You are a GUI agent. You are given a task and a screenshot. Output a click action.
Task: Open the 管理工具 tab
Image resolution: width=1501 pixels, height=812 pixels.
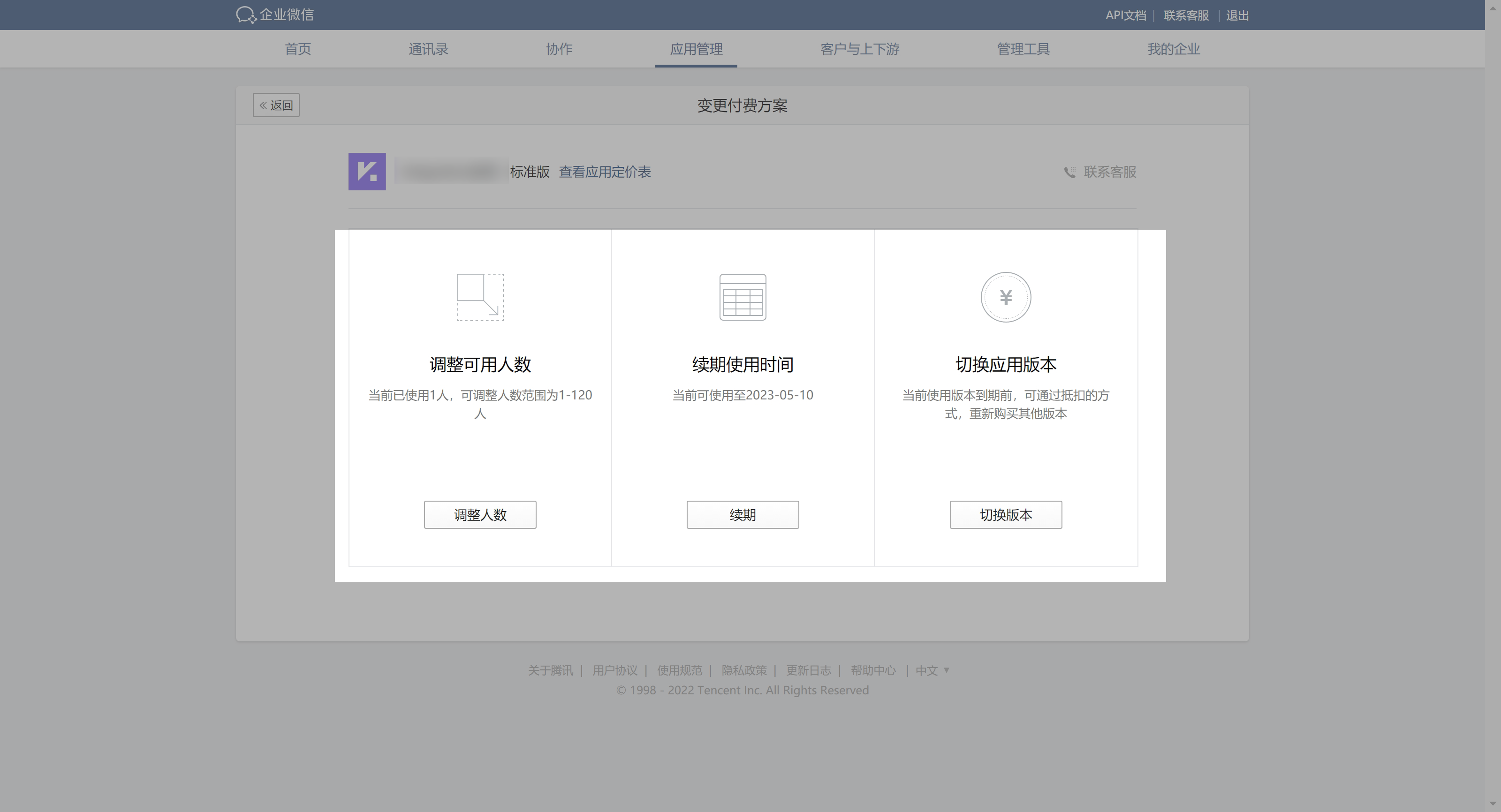[1023, 49]
